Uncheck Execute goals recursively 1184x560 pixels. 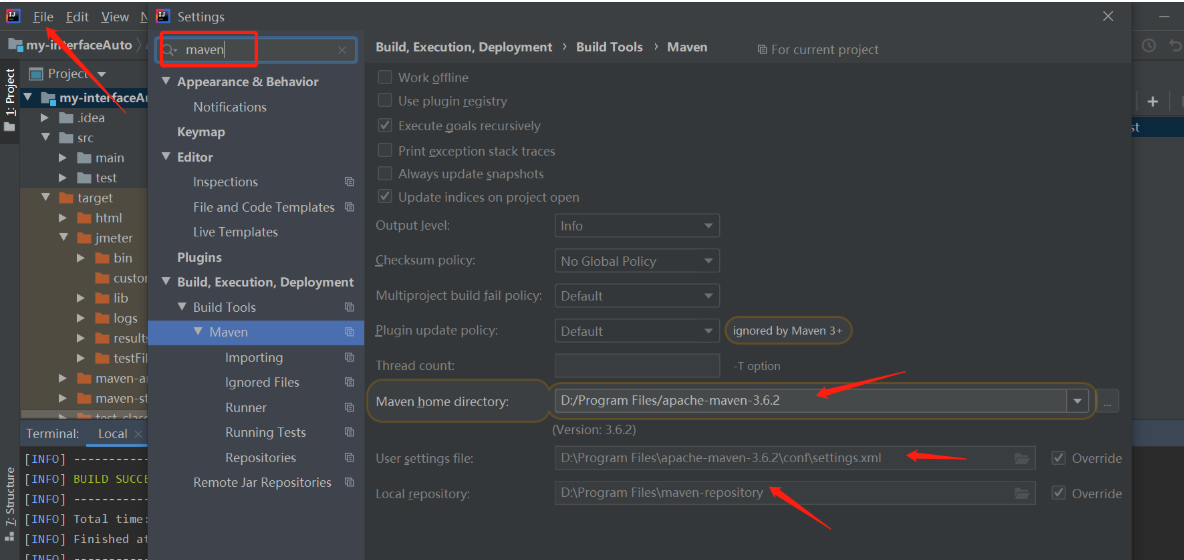(385, 126)
